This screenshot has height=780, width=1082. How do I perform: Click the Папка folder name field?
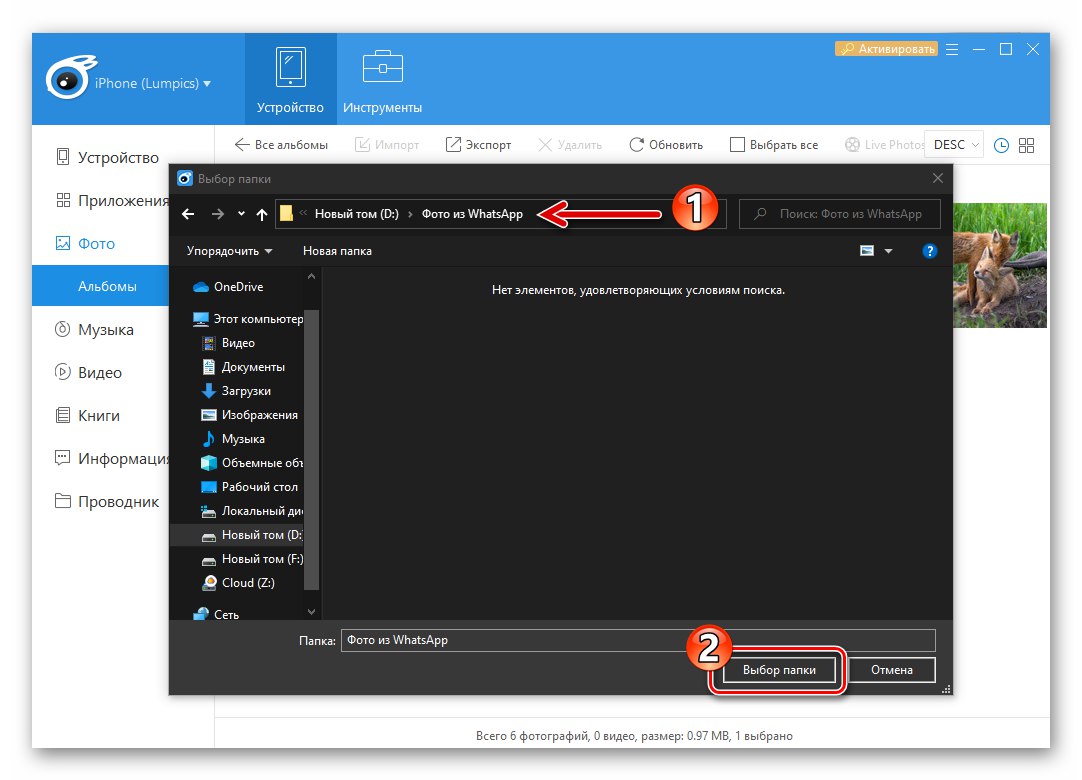click(638, 641)
